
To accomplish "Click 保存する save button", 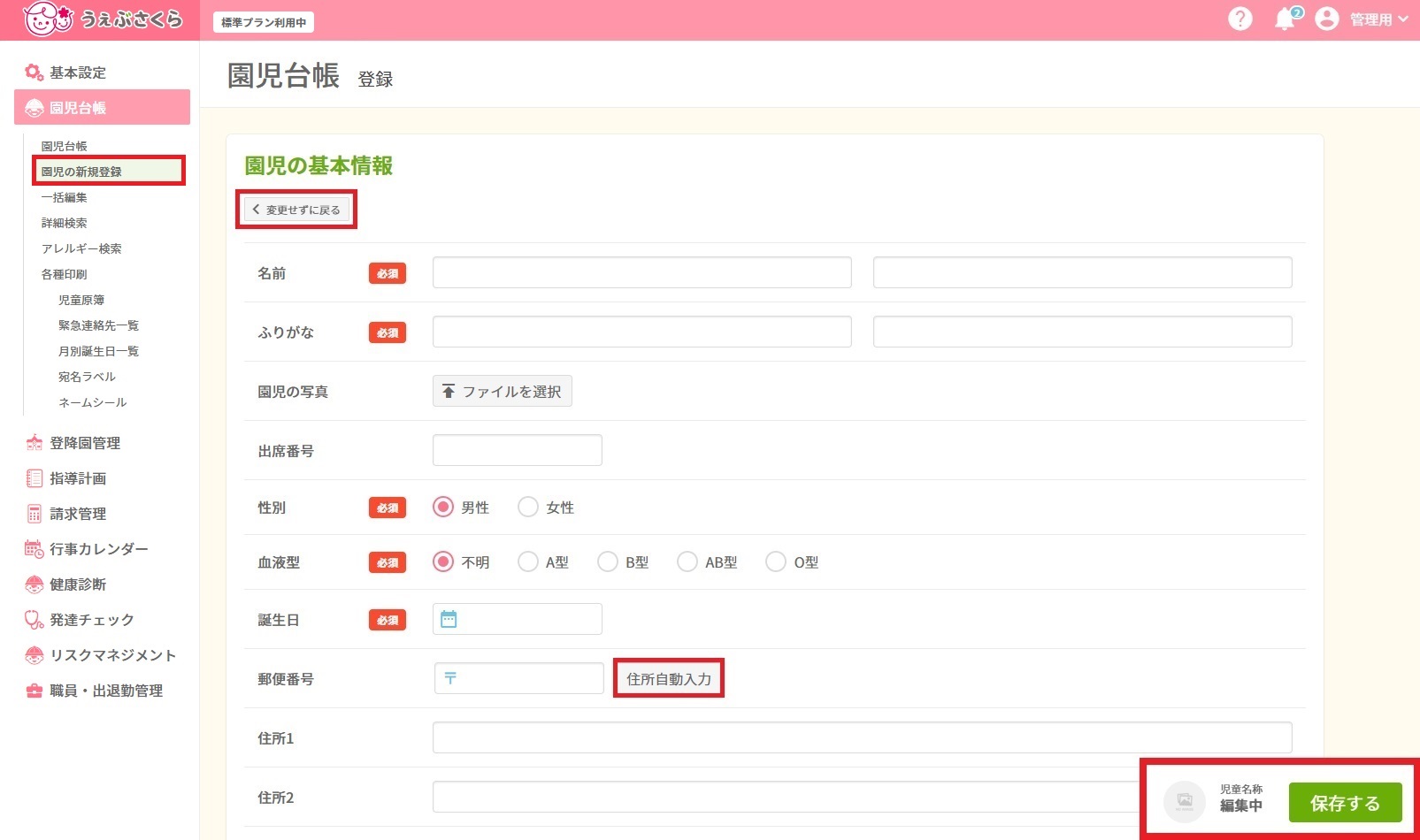I will [1345, 803].
